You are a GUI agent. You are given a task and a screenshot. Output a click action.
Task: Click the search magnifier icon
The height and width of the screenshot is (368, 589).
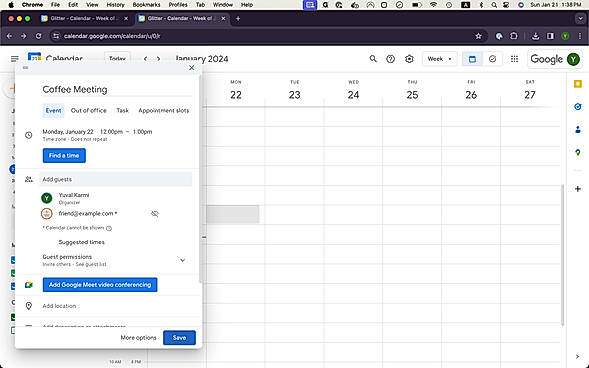pos(373,59)
